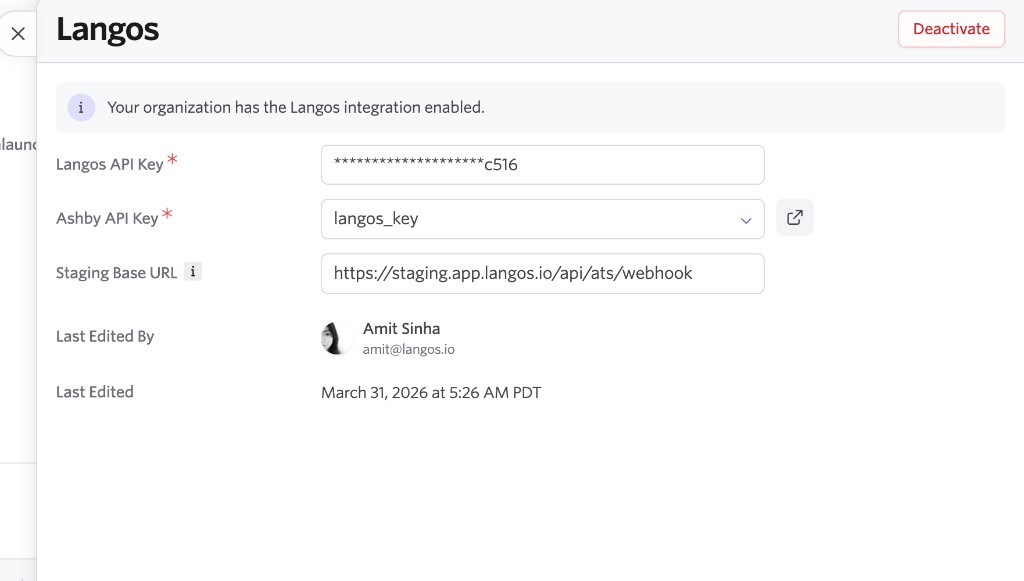This screenshot has width=1024, height=581.
Task: Click the Last Edited label
Action: 95,392
